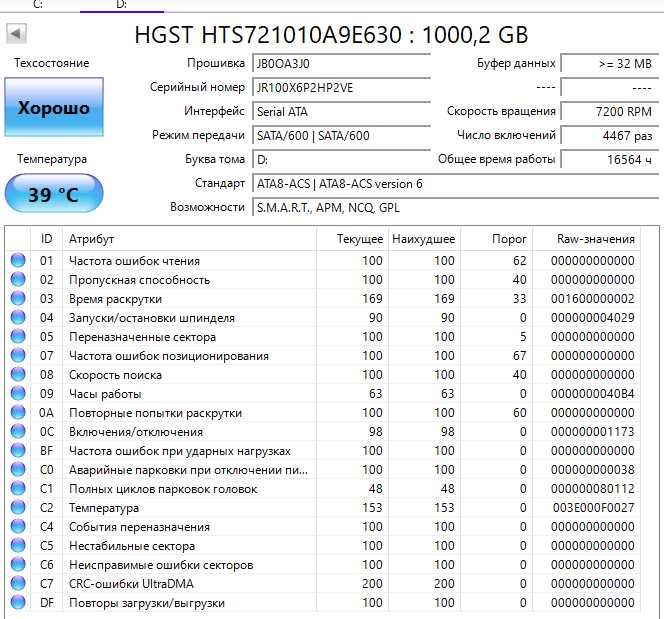Click the status icon for attribute 03

[x=18, y=298]
